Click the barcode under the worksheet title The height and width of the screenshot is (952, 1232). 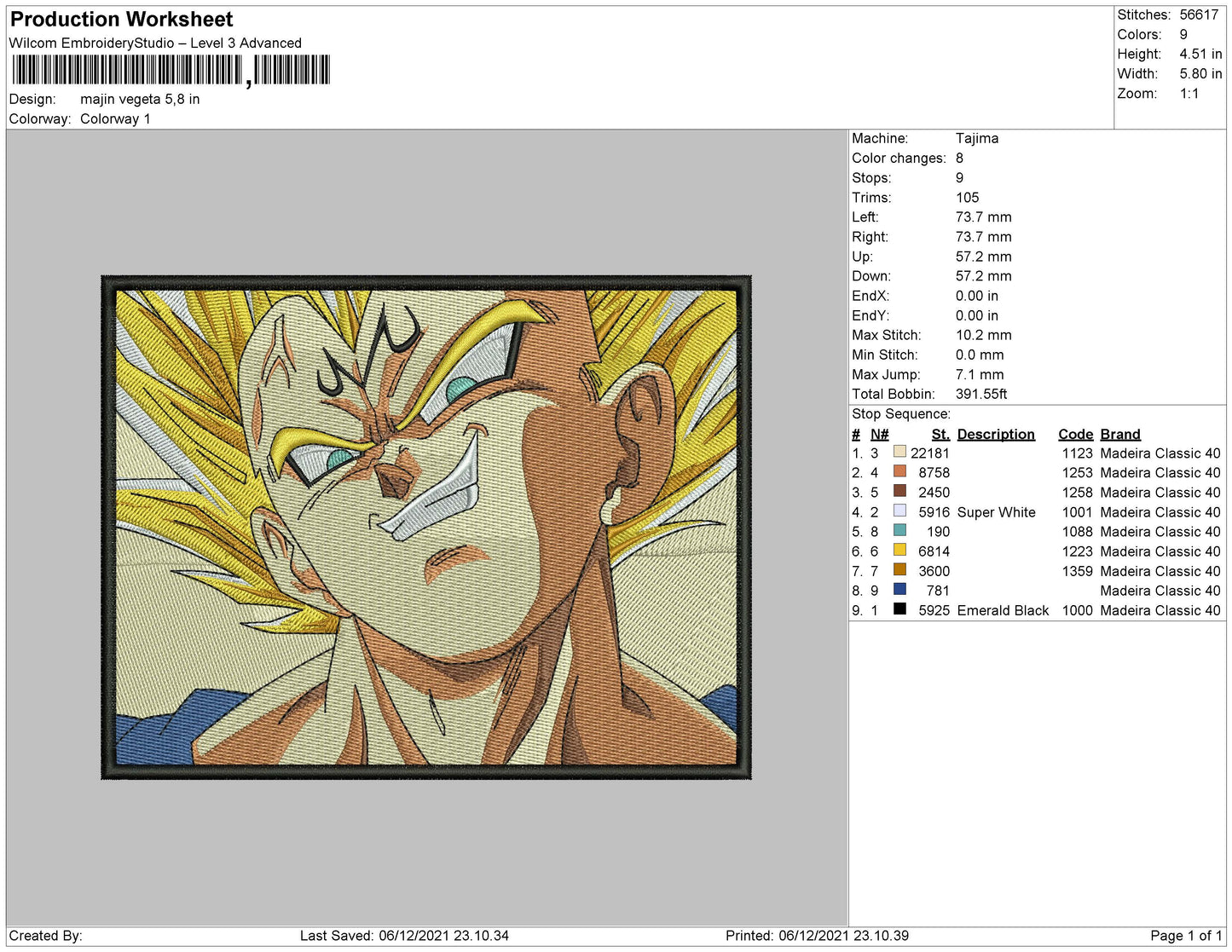tap(171, 70)
